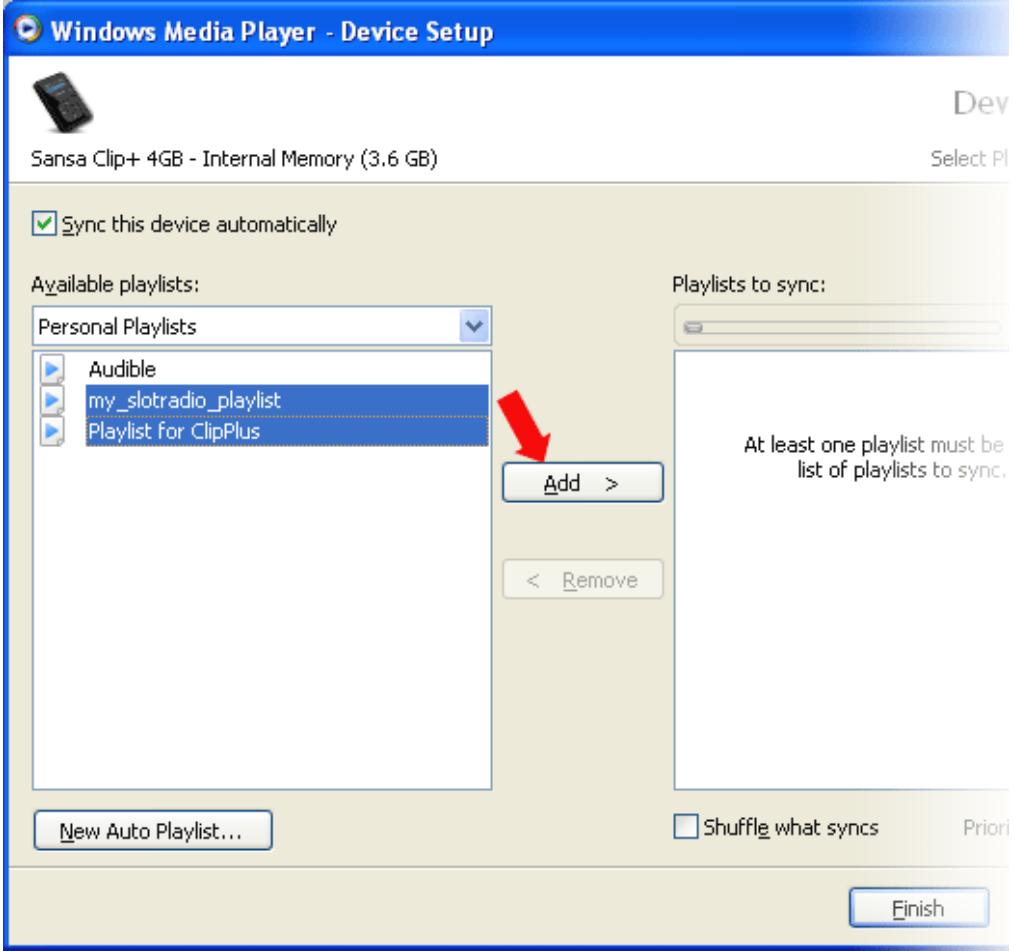Click the Playlists to sync label
The image size is (1015, 951).
click(749, 284)
